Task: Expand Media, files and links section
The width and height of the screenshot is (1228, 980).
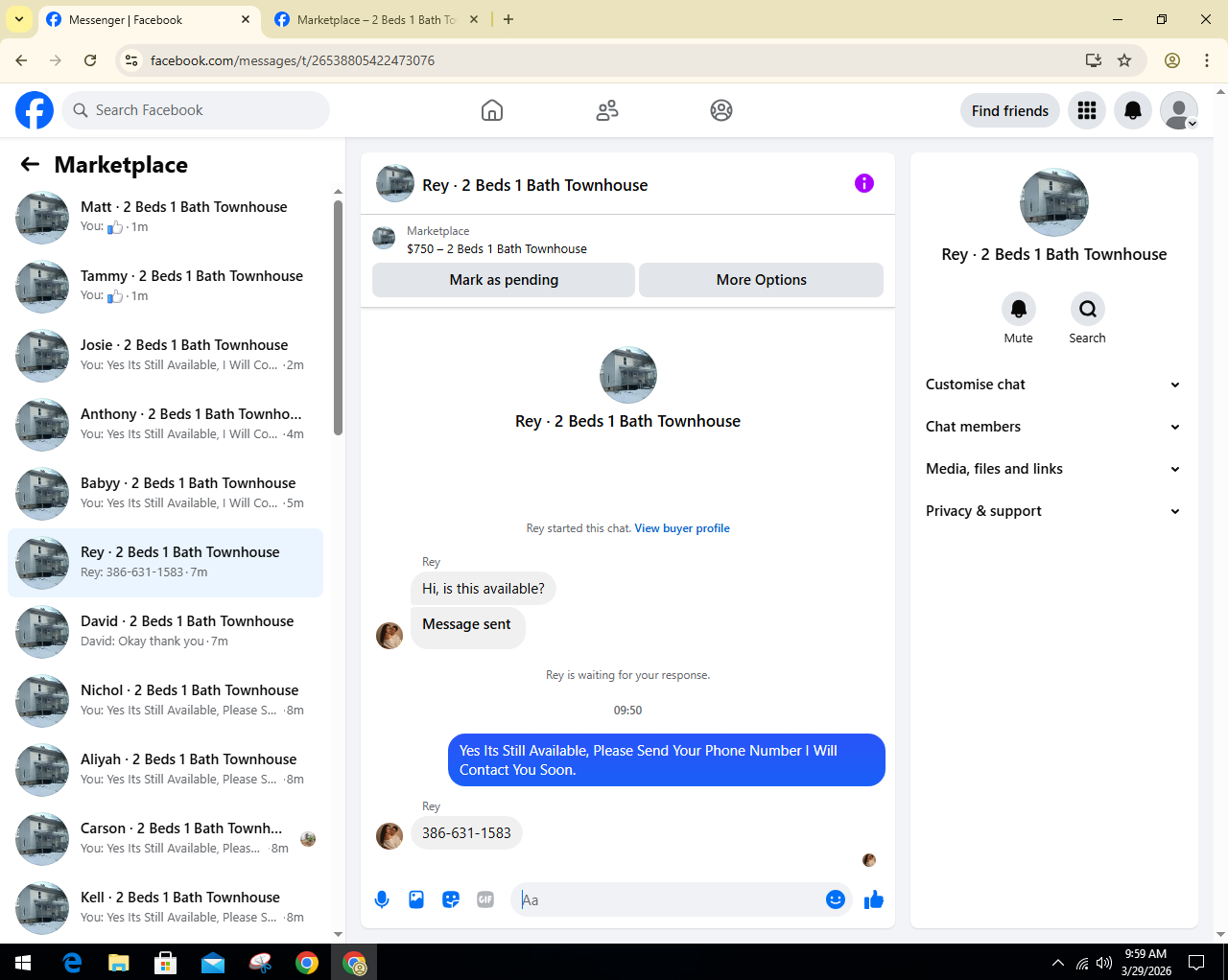Action: [x=1053, y=469]
